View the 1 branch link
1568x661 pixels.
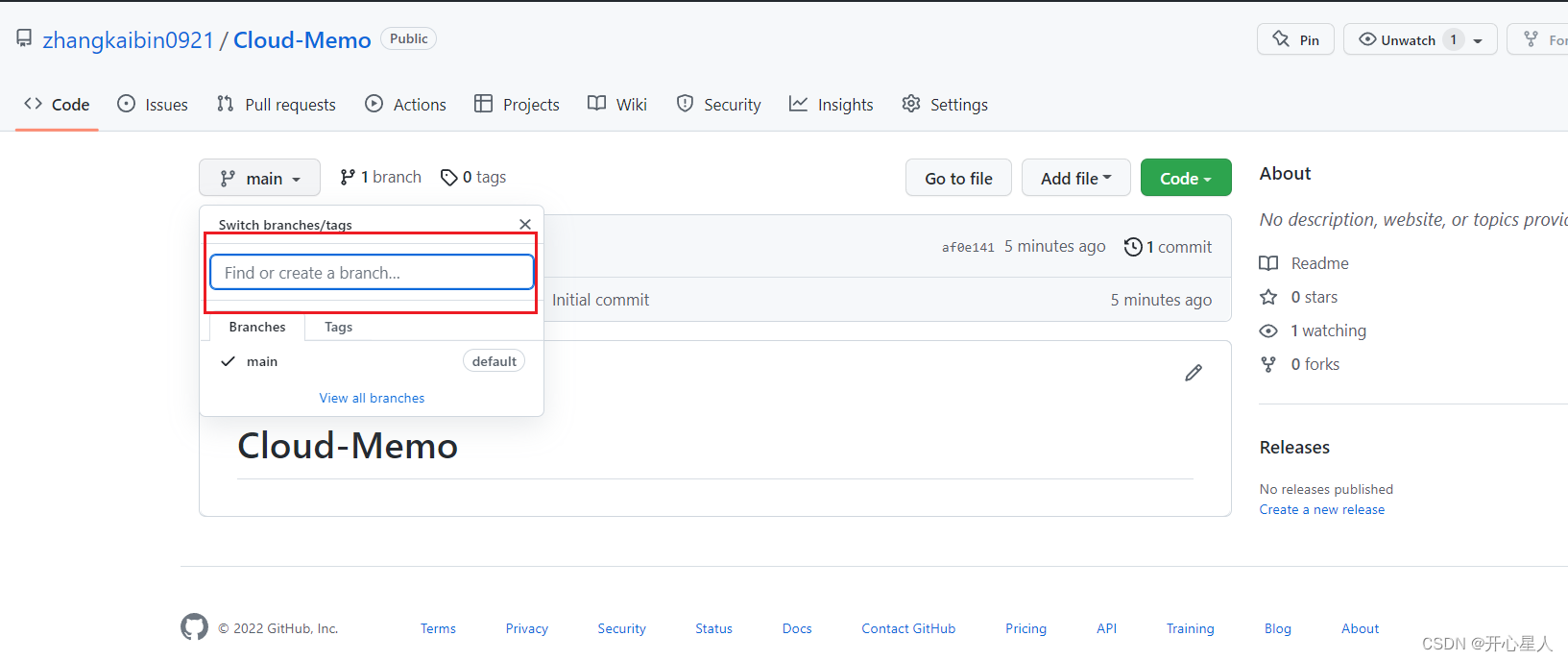pyautogui.click(x=380, y=177)
